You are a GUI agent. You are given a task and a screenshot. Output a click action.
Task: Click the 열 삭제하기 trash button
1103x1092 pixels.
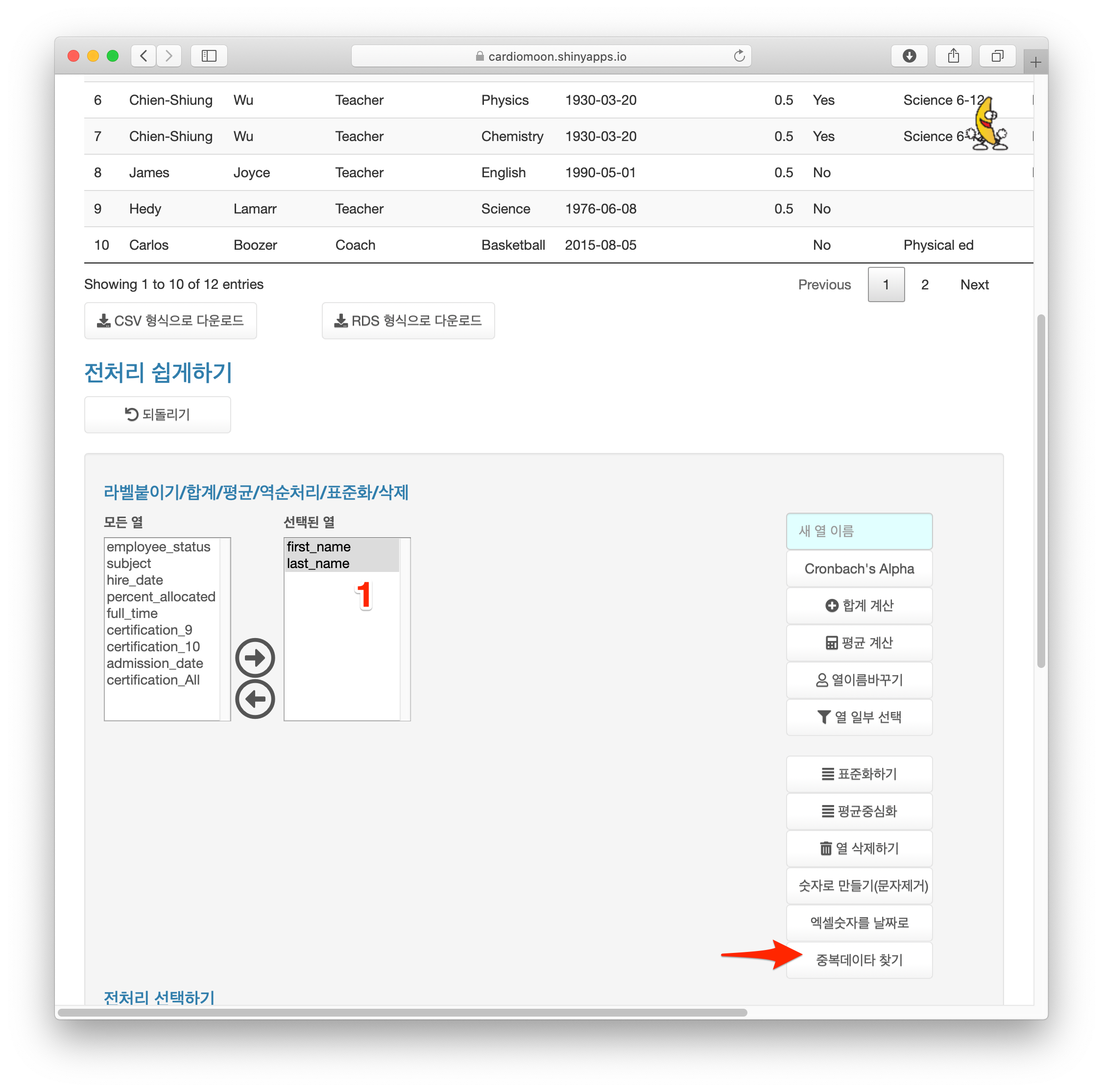point(859,848)
